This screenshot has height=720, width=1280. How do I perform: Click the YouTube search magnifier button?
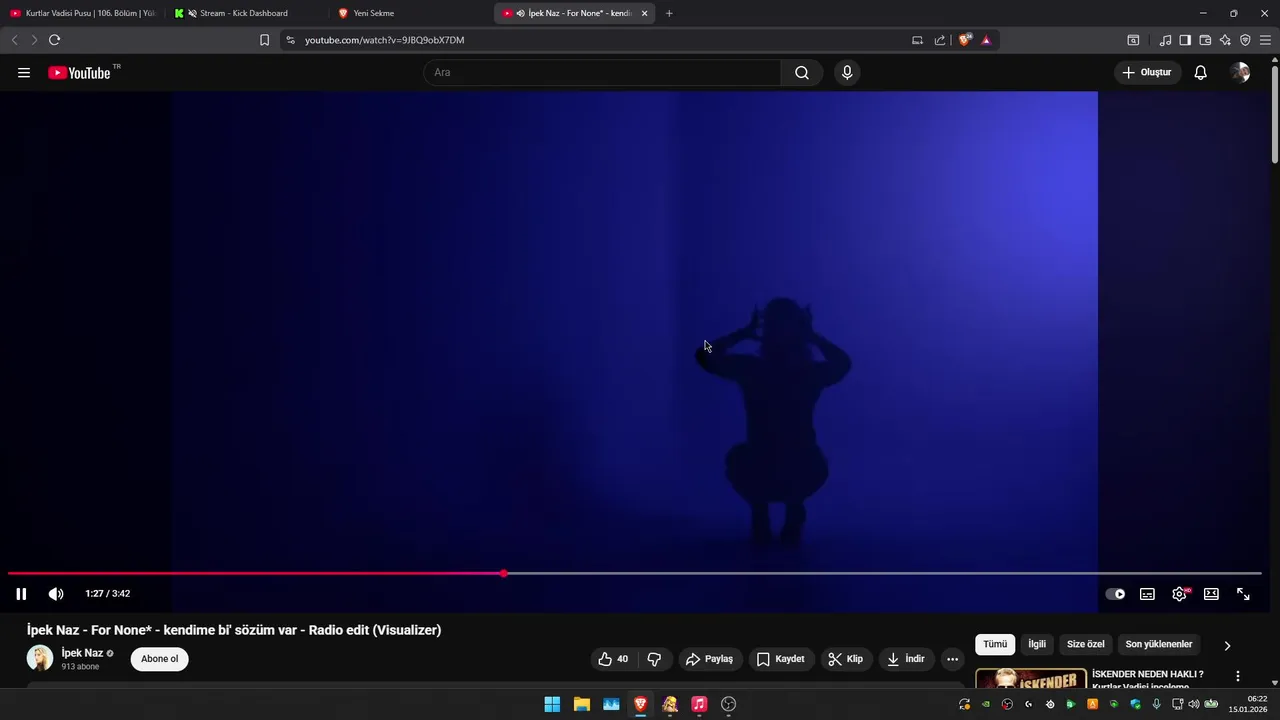[802, 72]
